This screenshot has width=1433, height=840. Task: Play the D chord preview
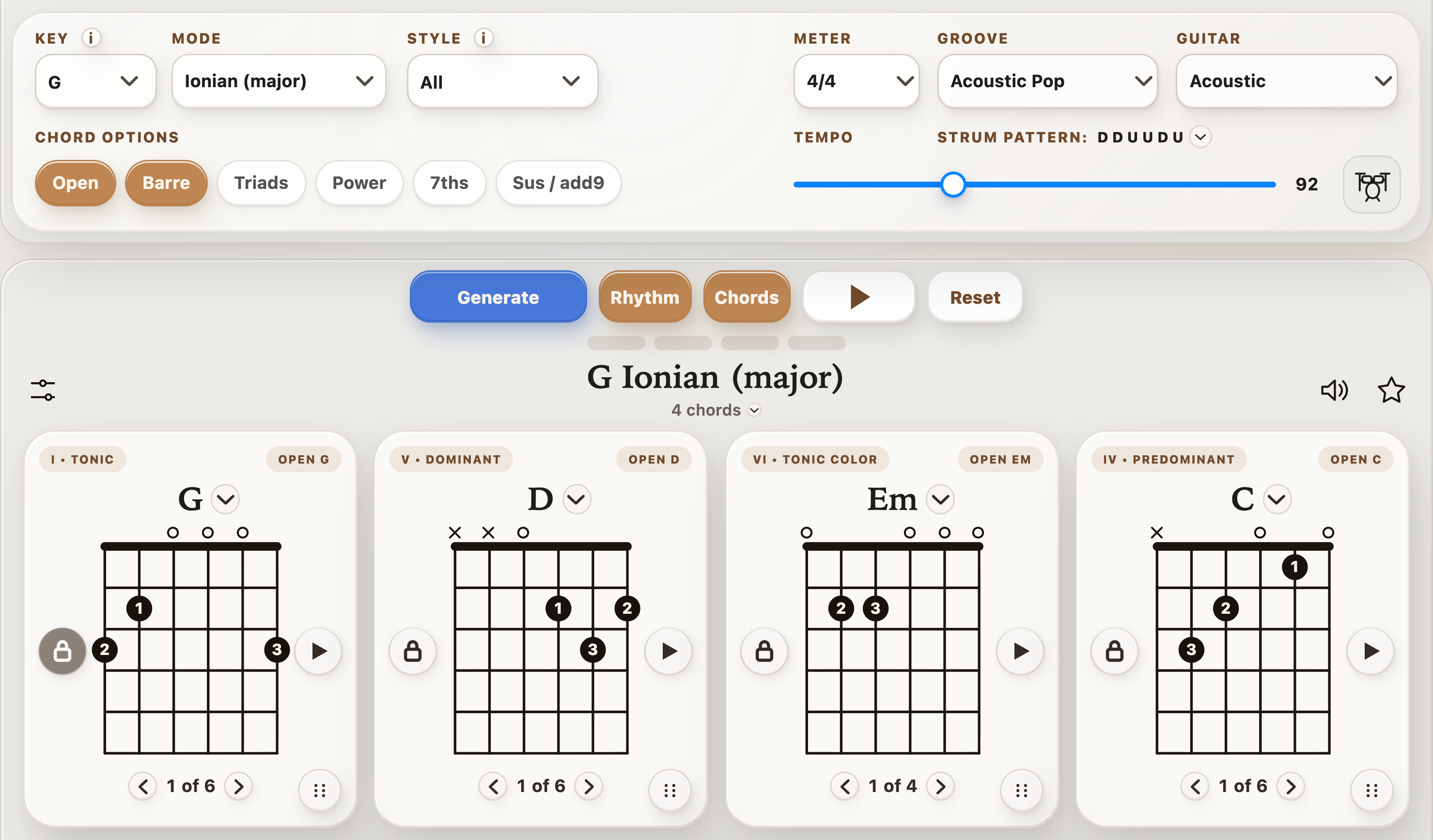[x=670, y=651]
